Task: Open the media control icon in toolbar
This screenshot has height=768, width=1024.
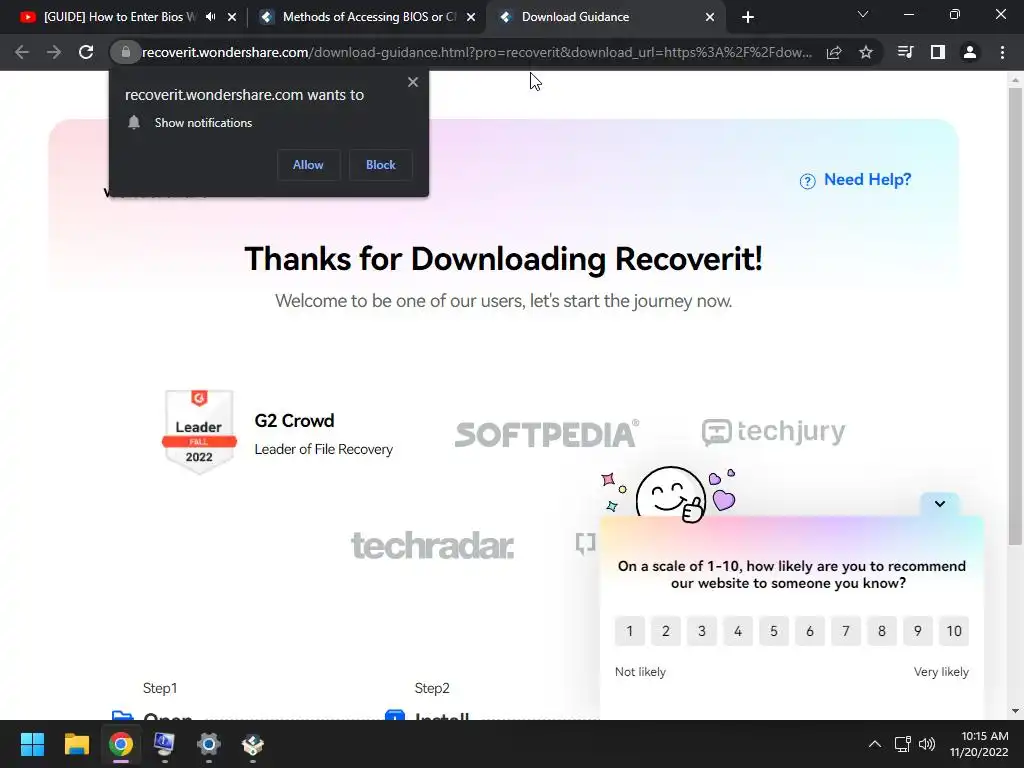Action: pyautogui.click(x=905, y=52)
